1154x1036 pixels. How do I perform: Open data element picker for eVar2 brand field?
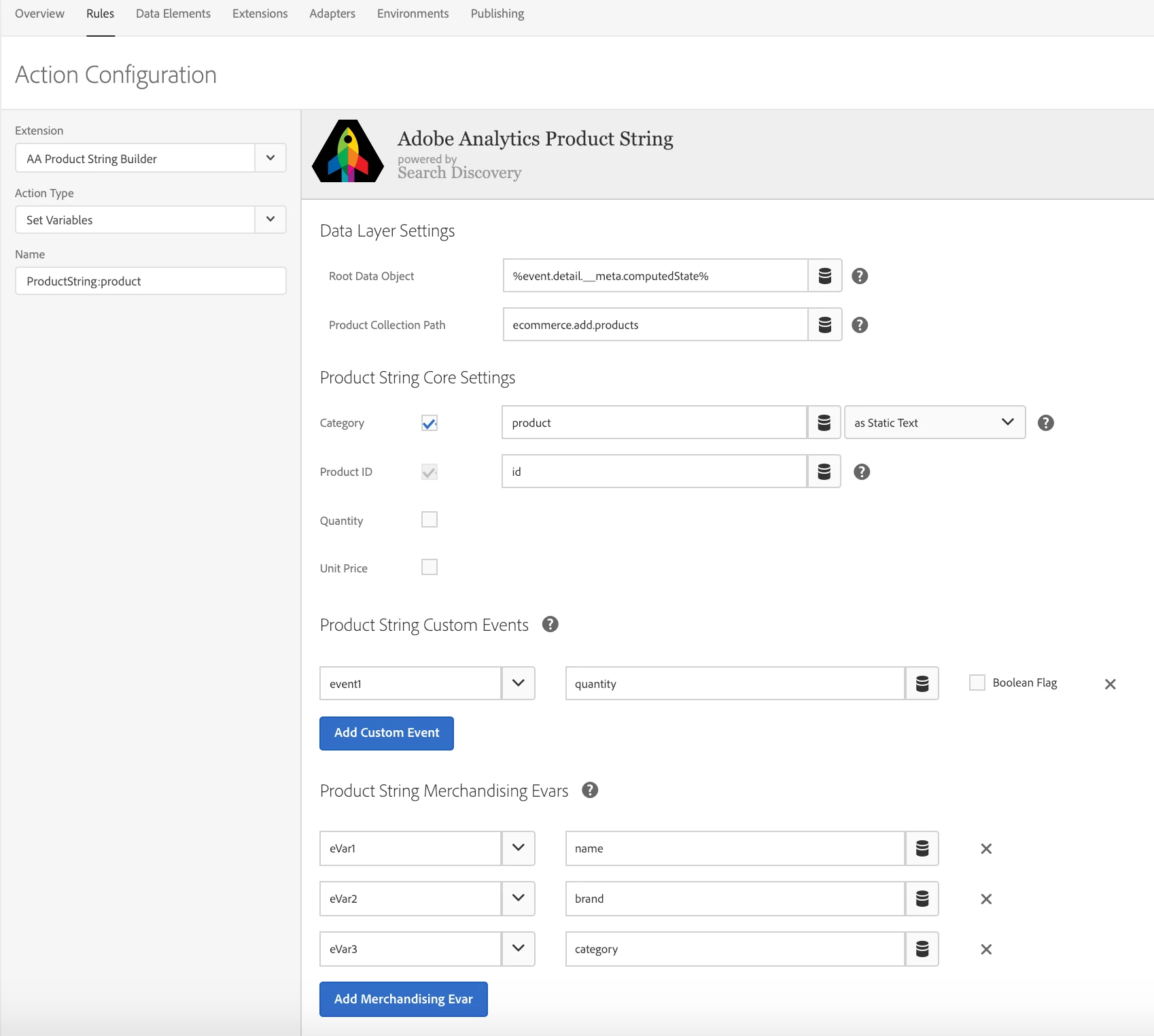[x=922, y=899]
